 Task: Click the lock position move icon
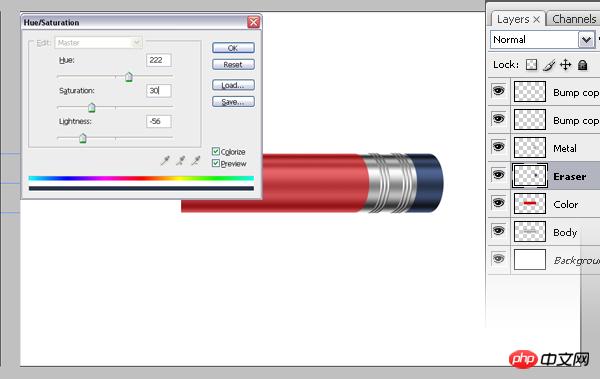pyautogui.click(x=566, y=65)
